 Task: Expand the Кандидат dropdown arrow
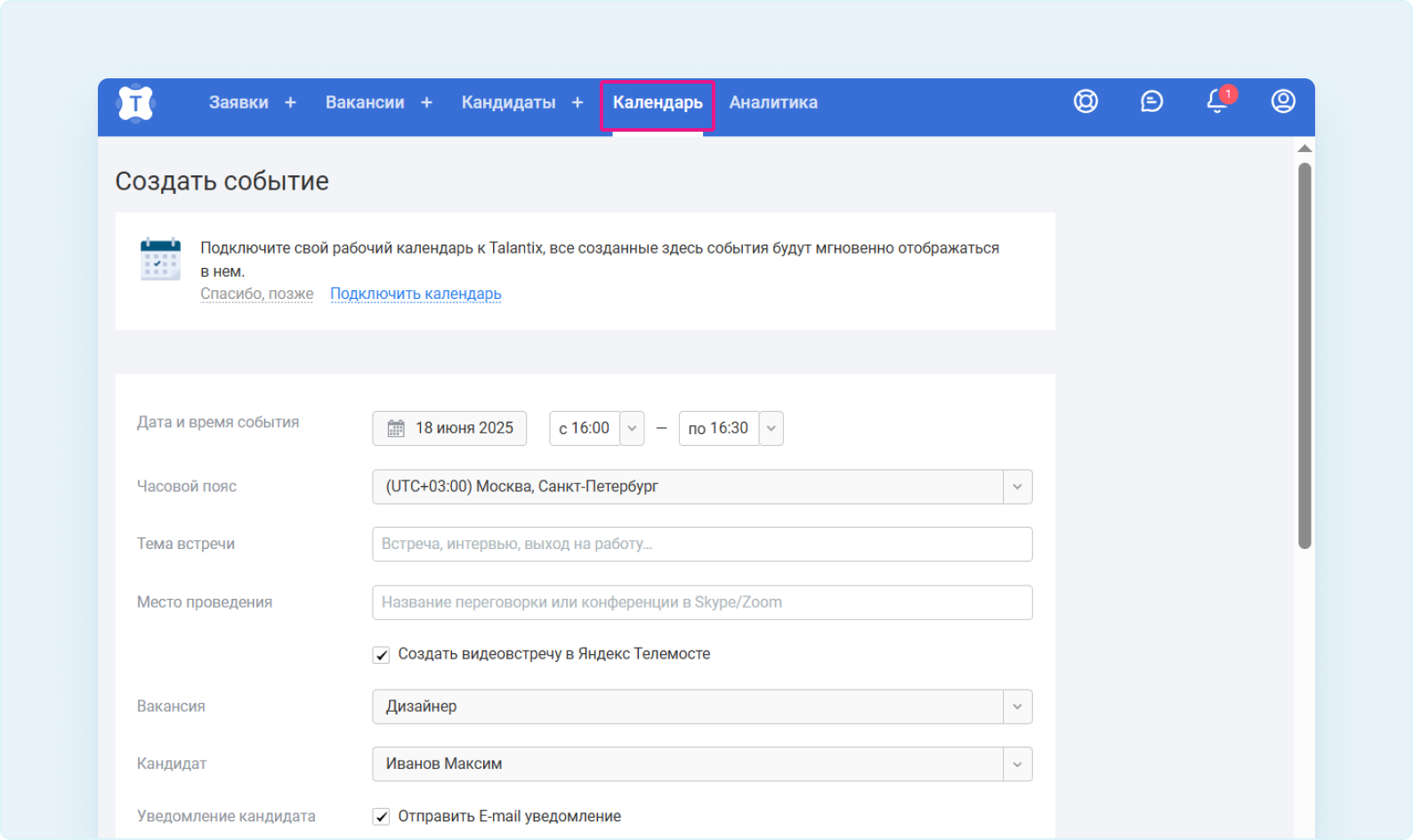tap(1017, 764)
